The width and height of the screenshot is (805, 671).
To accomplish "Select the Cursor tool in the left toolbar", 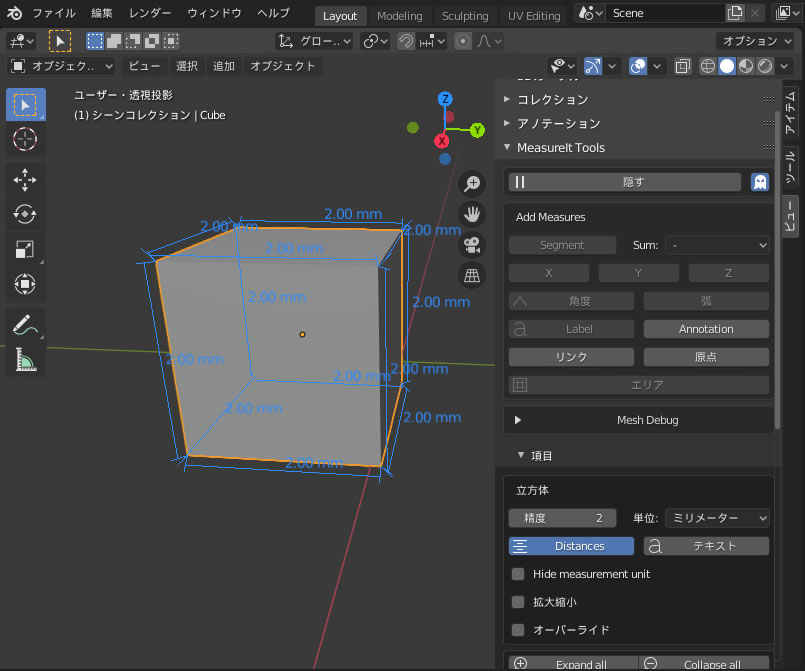I will [x=25, y=139].
